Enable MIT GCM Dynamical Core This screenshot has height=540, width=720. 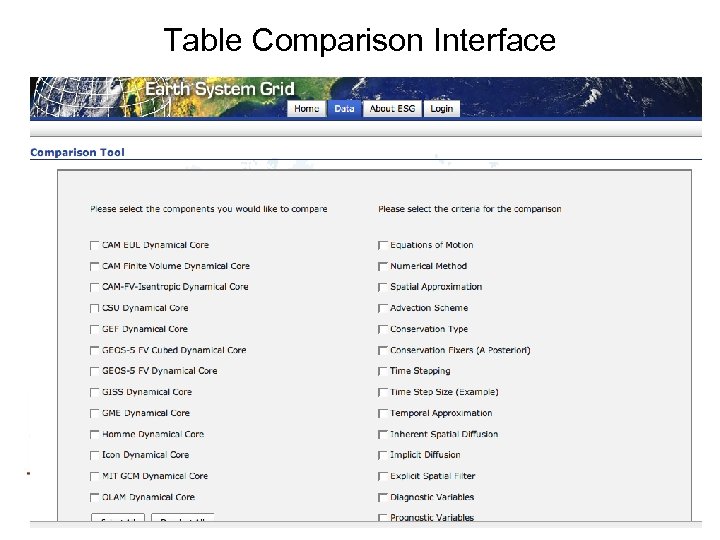(x=95, y=476)
